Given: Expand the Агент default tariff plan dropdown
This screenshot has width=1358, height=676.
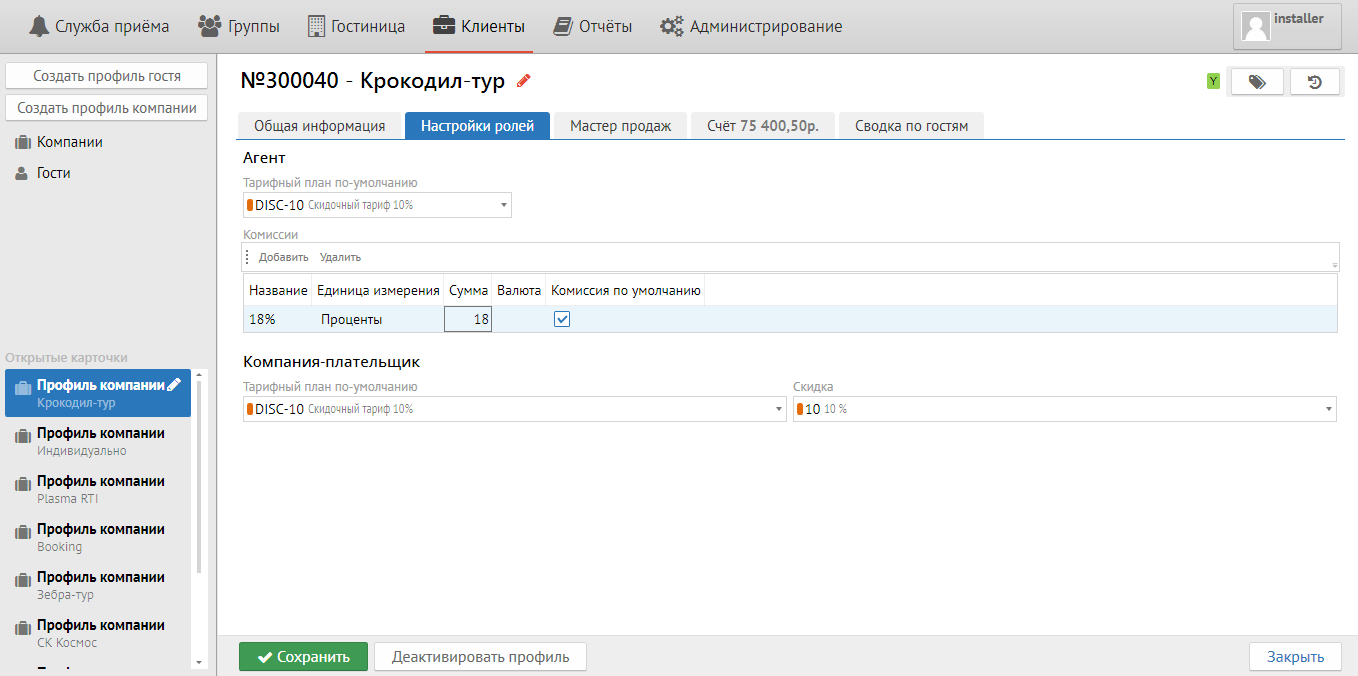Looking at the screenshot, I should click(503, 205).
